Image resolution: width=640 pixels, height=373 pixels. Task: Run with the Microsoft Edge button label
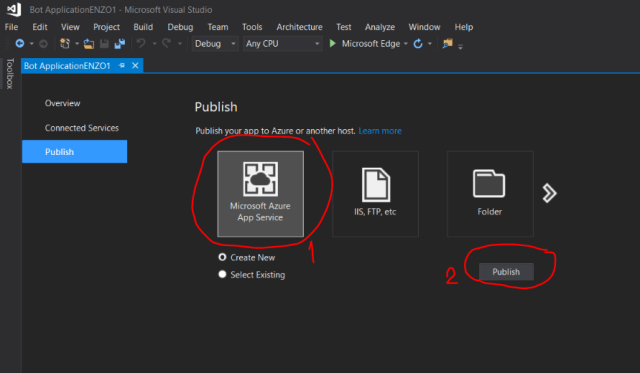pos(371,44)
